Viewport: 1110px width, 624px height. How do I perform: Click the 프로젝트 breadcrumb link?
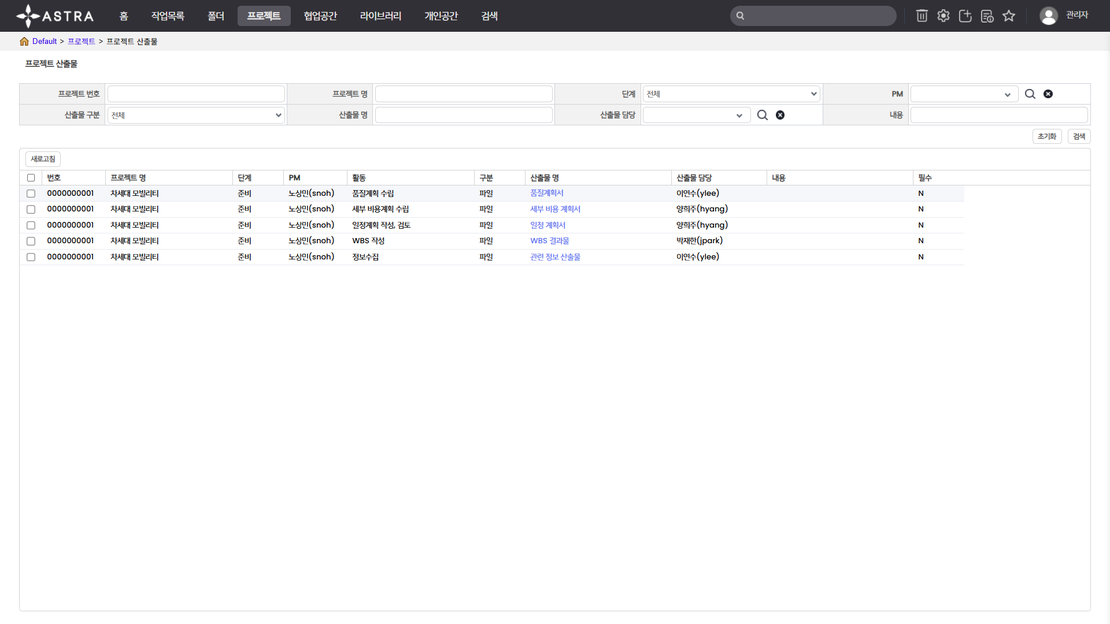click(x=81, y=41)
